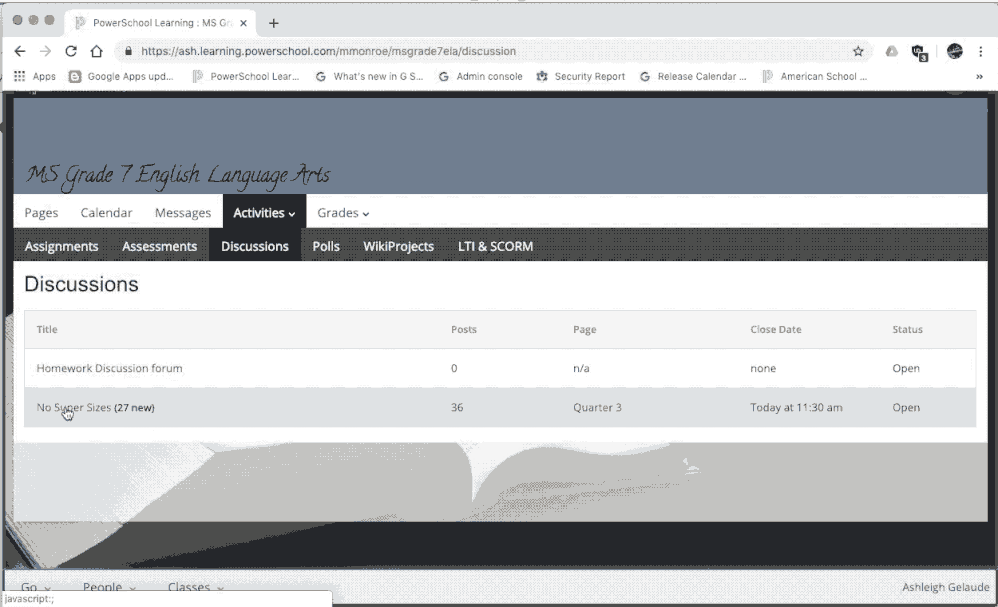Image resolution: width=998 pixels, height=607 pixels.
Task: Click the profile avatar icon in toolbar
Action: pyautogui.click(x=954, y=51)
